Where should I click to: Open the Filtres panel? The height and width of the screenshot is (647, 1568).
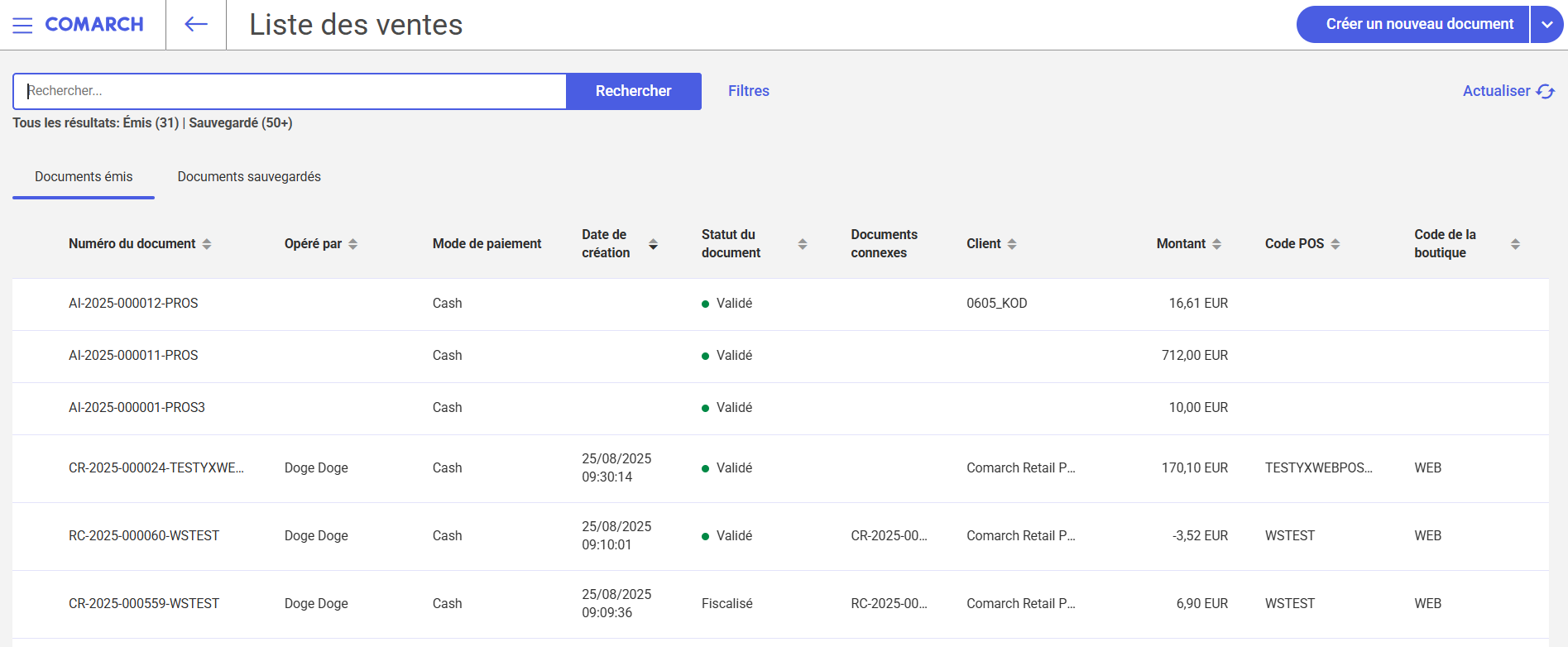(x=748, y=91)
